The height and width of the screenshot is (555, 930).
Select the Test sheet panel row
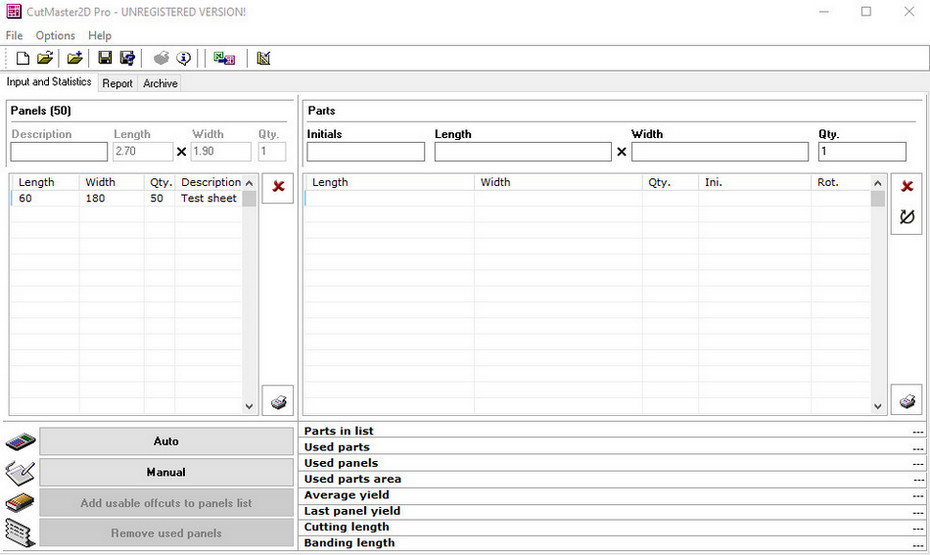coord(125,199)
